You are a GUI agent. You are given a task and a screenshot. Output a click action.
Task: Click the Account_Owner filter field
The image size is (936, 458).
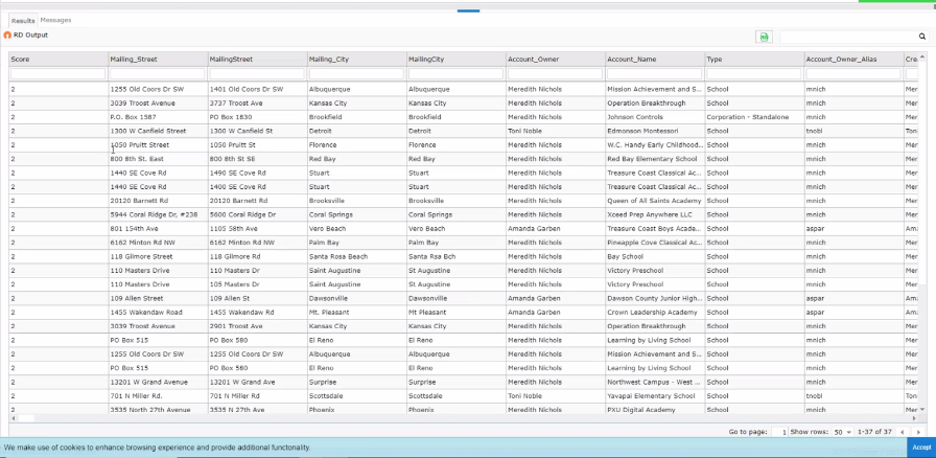[555, 74]
